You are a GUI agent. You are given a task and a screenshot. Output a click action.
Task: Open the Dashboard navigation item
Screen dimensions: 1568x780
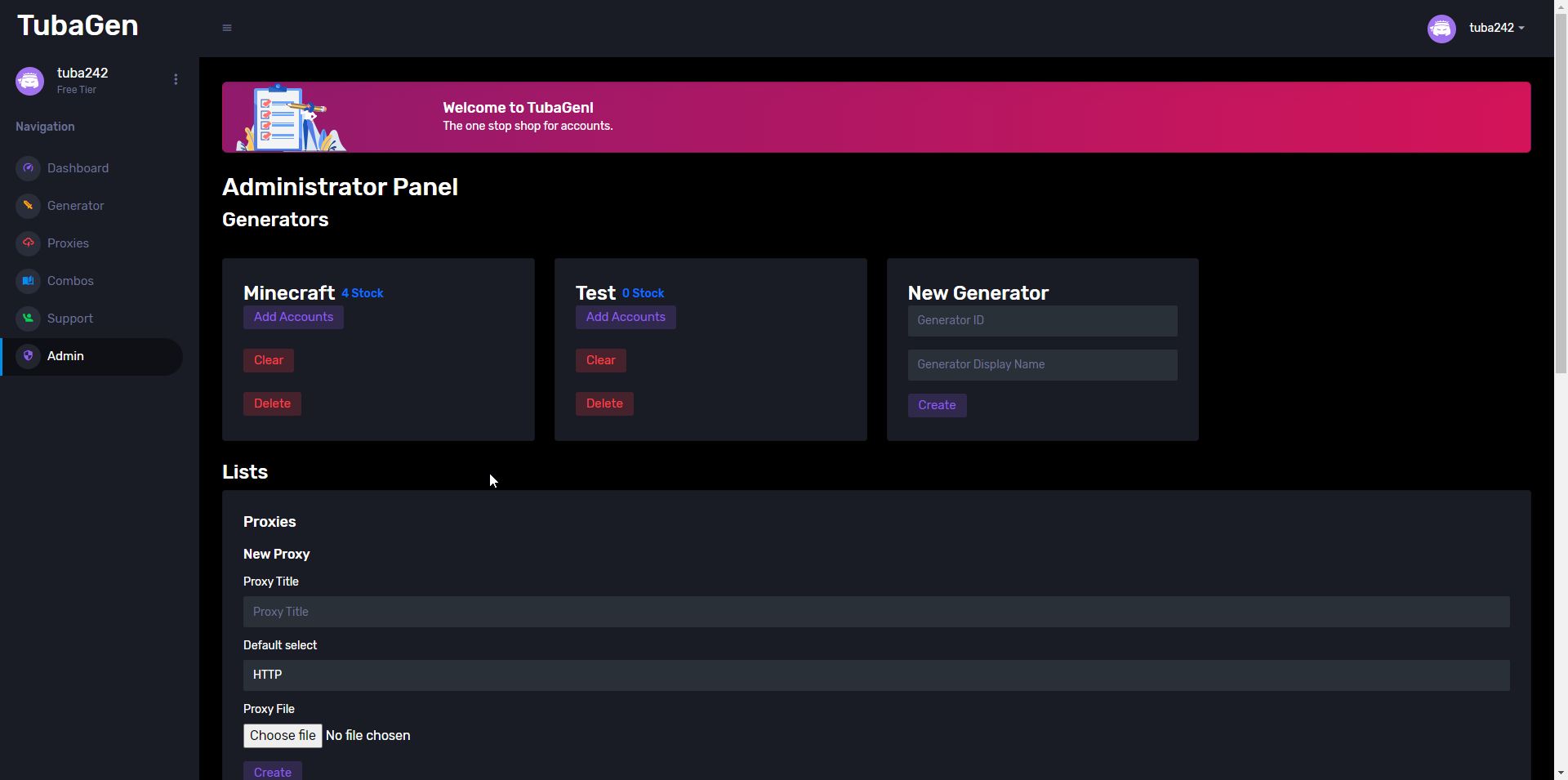click(91, 168)
